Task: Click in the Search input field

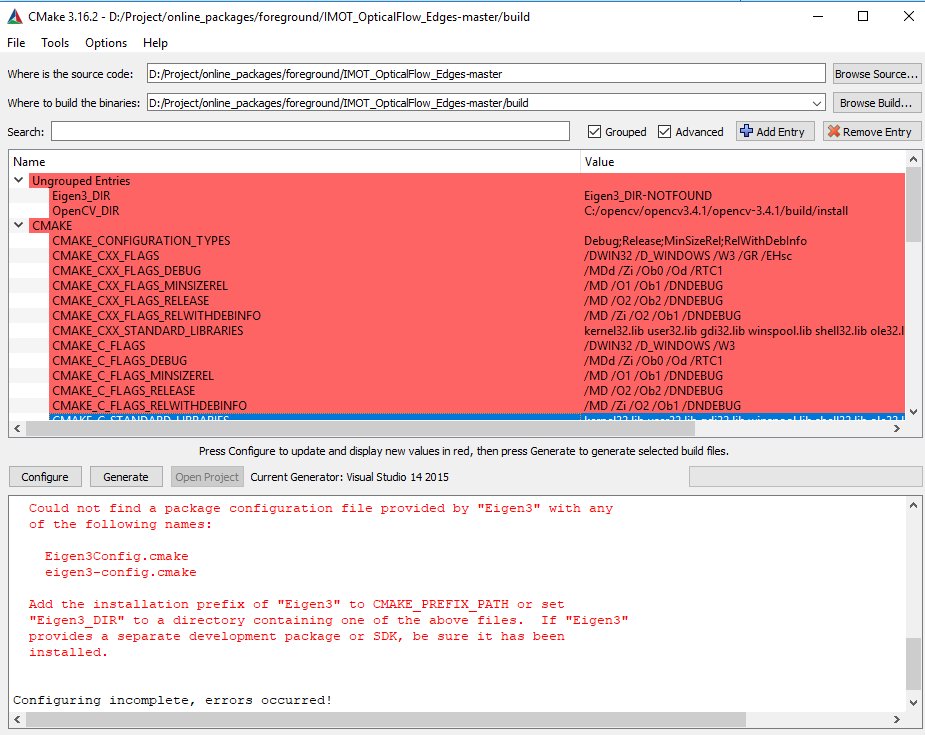Action: pos(310,131)
